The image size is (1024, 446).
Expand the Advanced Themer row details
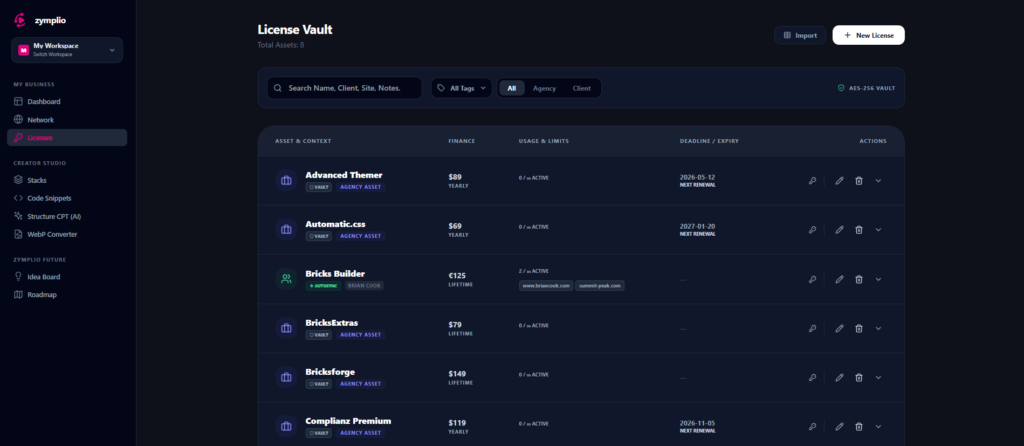pyautogui.click(x=879, y=181)
